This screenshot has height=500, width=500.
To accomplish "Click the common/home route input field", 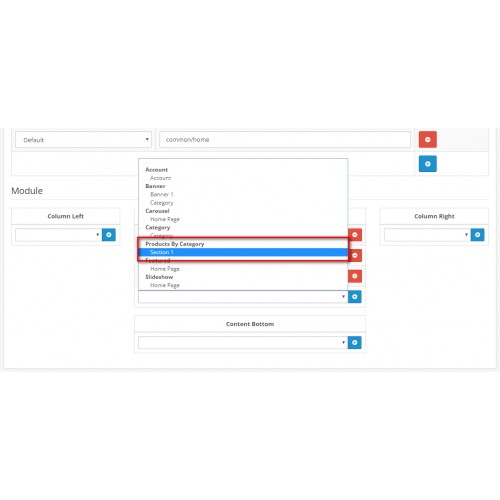I will pyautogui.click(x=285, y=140).
